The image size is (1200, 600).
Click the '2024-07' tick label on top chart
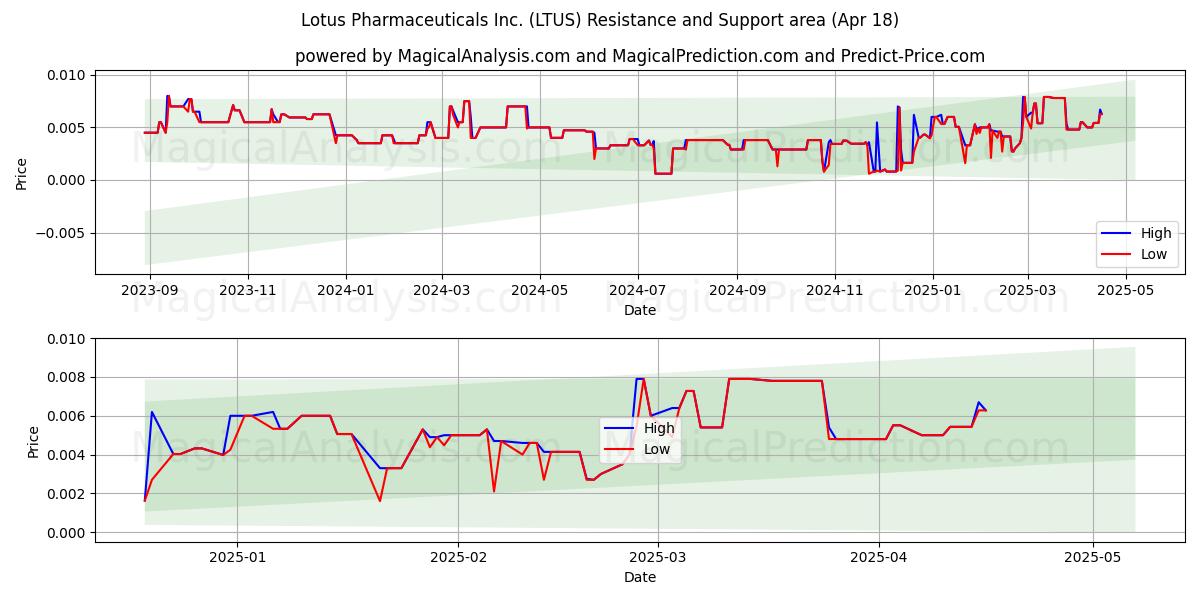coord(637,290)
